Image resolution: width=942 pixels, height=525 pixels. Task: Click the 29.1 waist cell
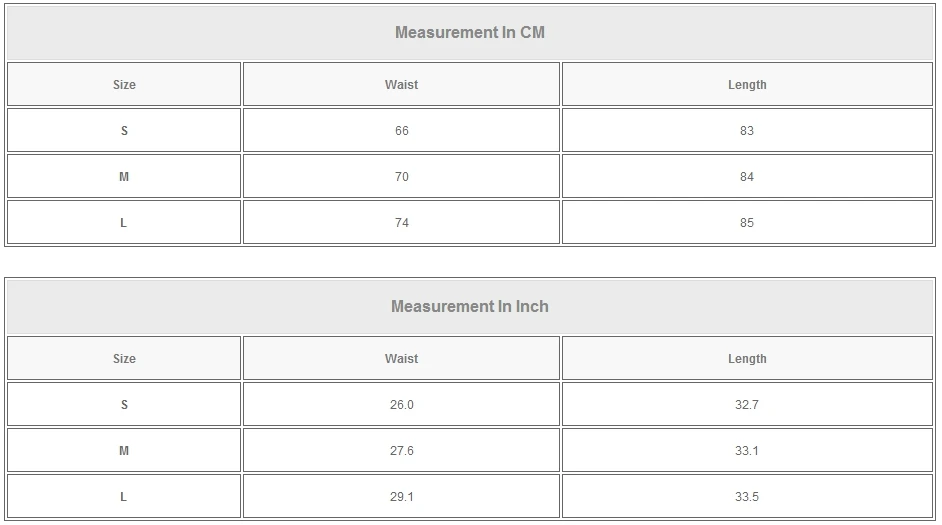pos(401,497)
